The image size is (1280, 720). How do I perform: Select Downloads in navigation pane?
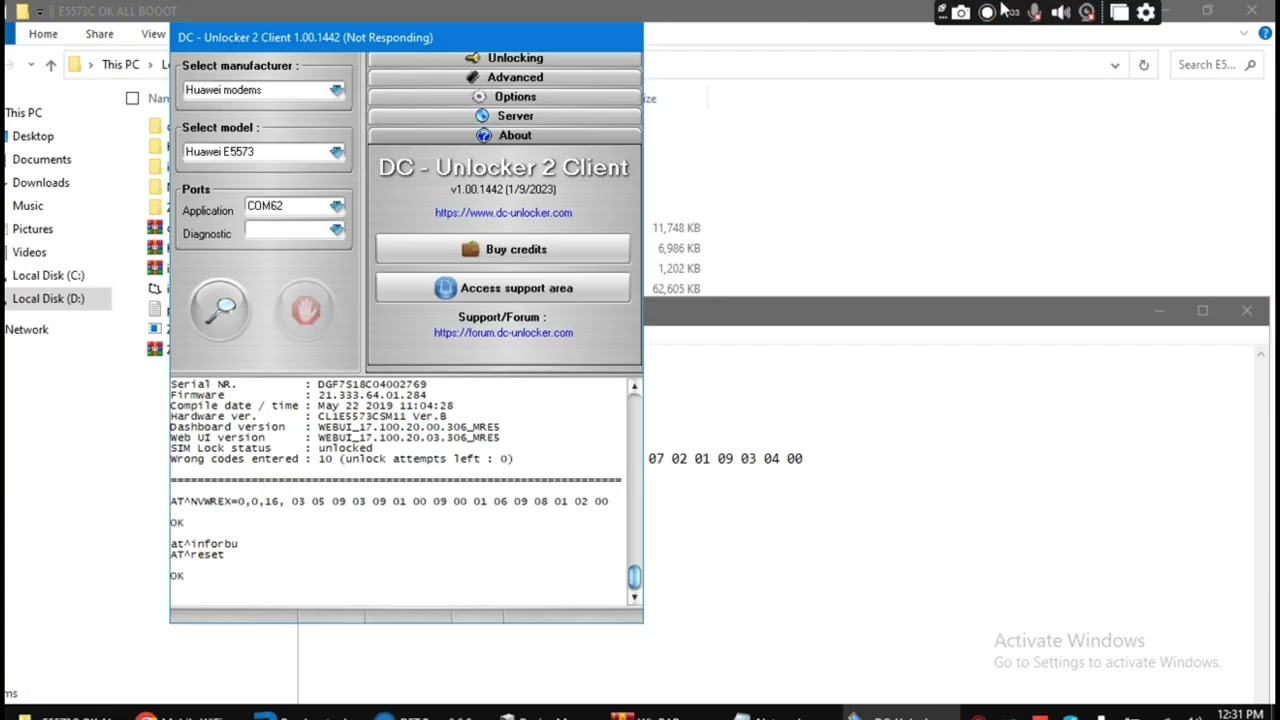pyautogui.click(x=41, y=183)
